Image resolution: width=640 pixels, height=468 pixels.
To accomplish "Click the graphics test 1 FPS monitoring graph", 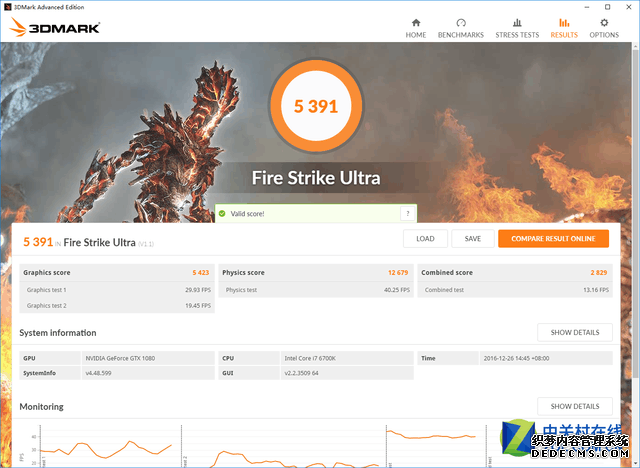I will click(106, 450).
